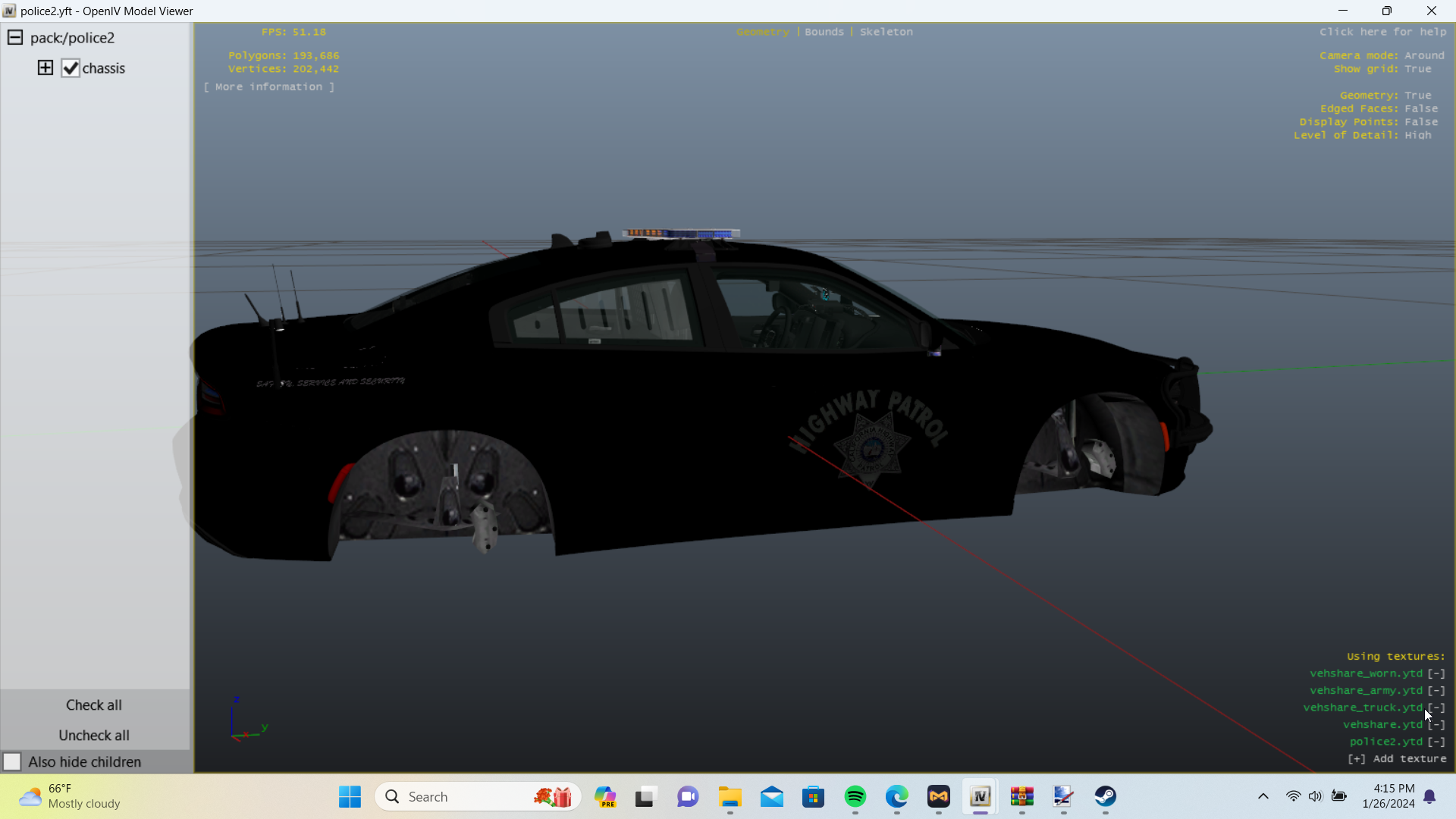The height and width of the screenshot is (819, 1456).
Task: Click the Check all button
Action: tap(94, 705)
